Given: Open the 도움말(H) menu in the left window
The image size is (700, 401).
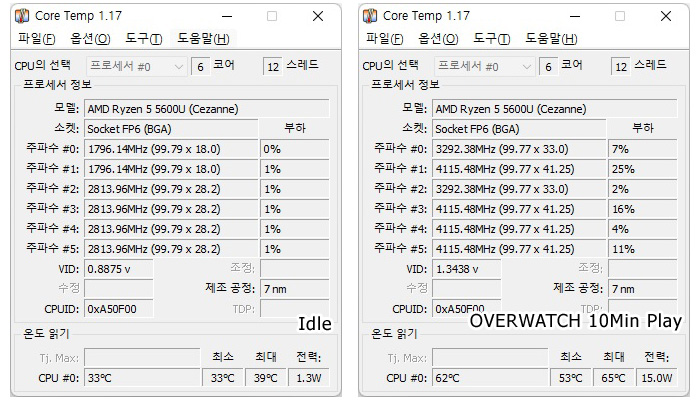Looking at the screenshot, I should point(203,39).
